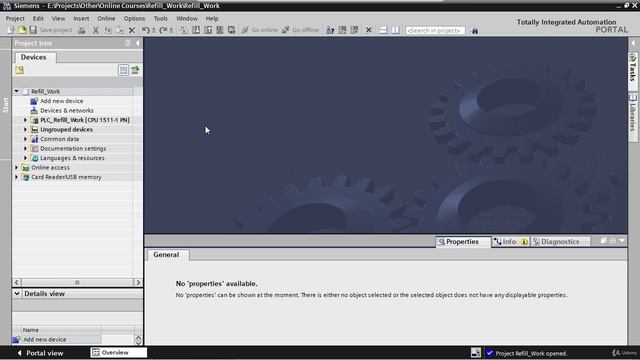The image size is (640, 360).
Task: Open the Insert menu
Action: 81,18
